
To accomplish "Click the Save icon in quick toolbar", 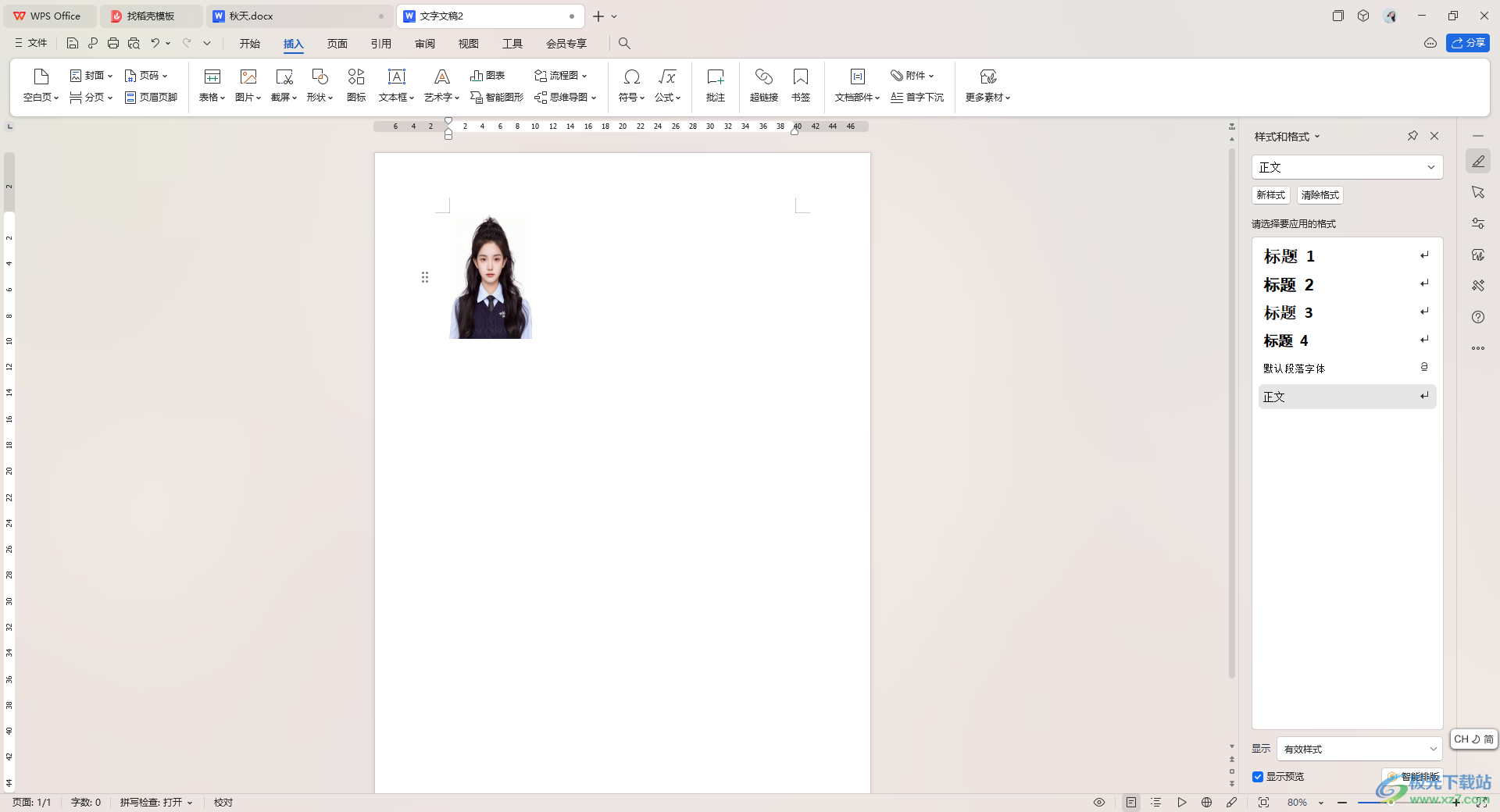I will click(73, 43).
